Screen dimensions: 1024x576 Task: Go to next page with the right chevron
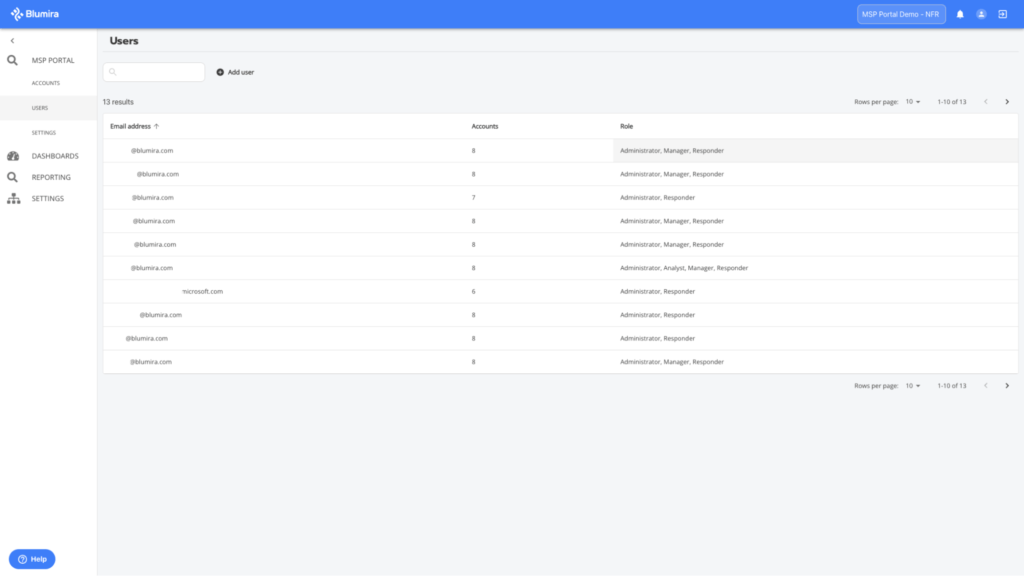1007,101
